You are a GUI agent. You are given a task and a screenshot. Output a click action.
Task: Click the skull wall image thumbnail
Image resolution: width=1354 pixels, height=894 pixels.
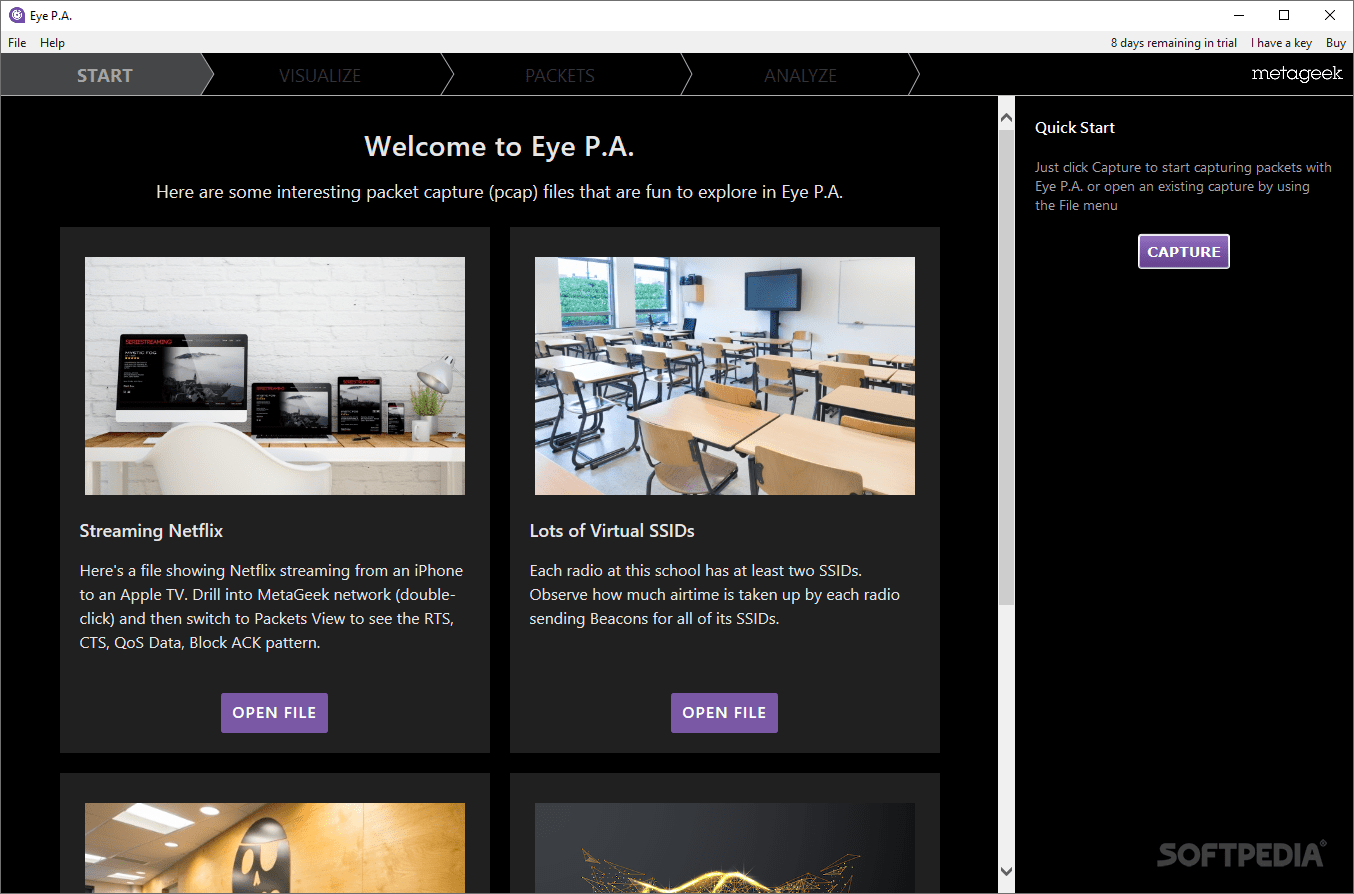coord(275,848)
